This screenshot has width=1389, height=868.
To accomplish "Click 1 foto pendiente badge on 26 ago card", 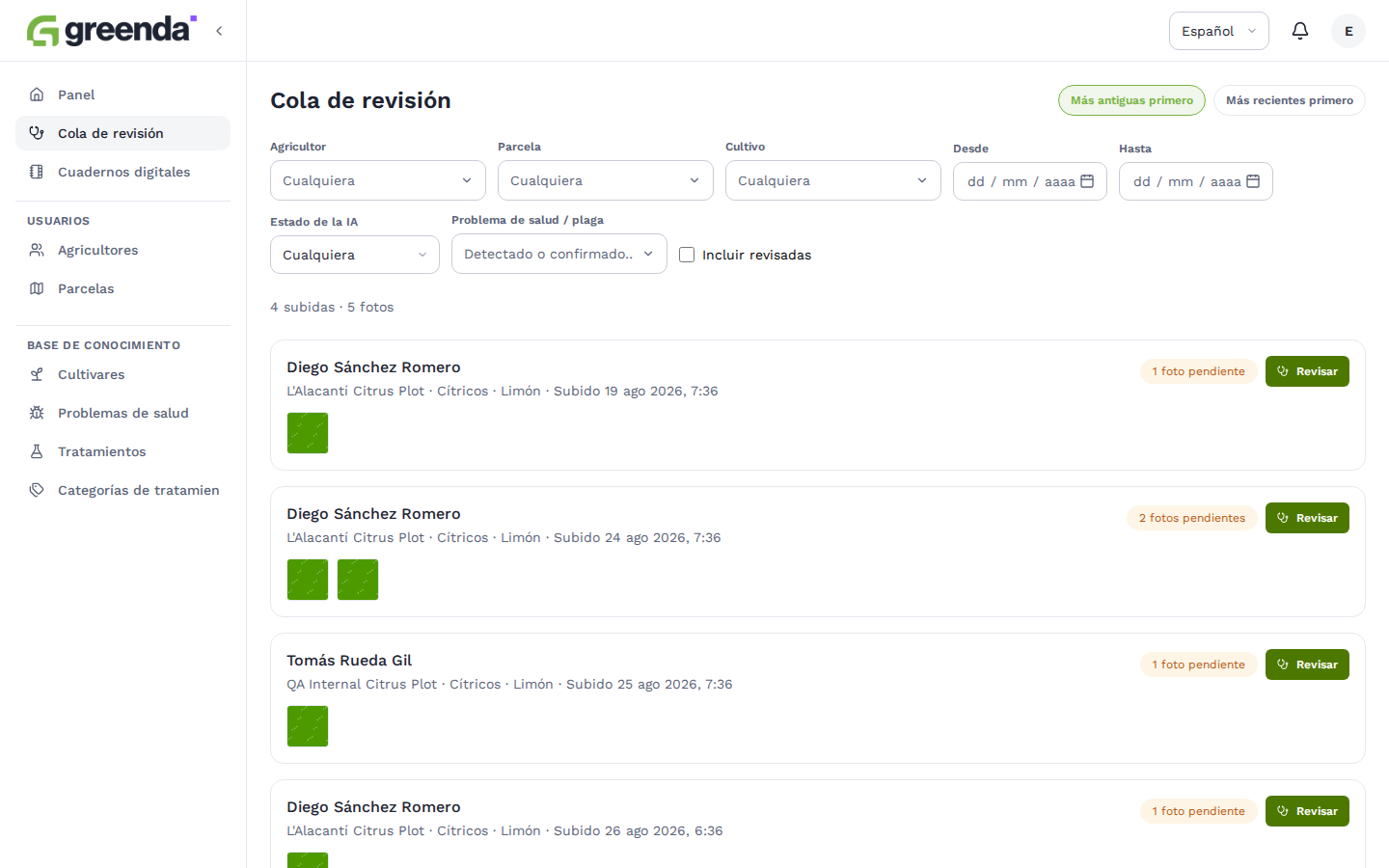I will pos(1199,811).
